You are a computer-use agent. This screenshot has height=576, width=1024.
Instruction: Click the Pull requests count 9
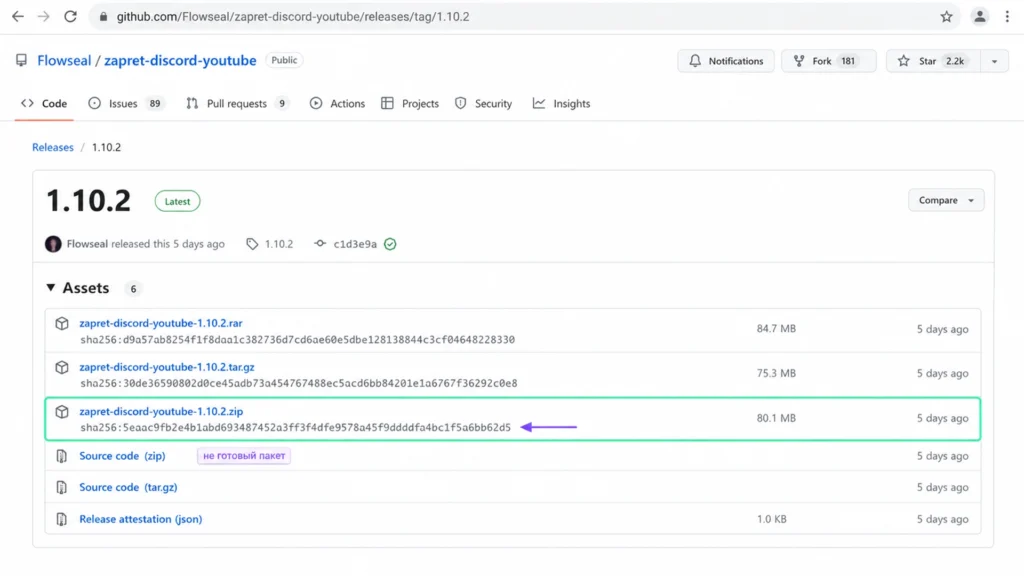pos(282,103)
